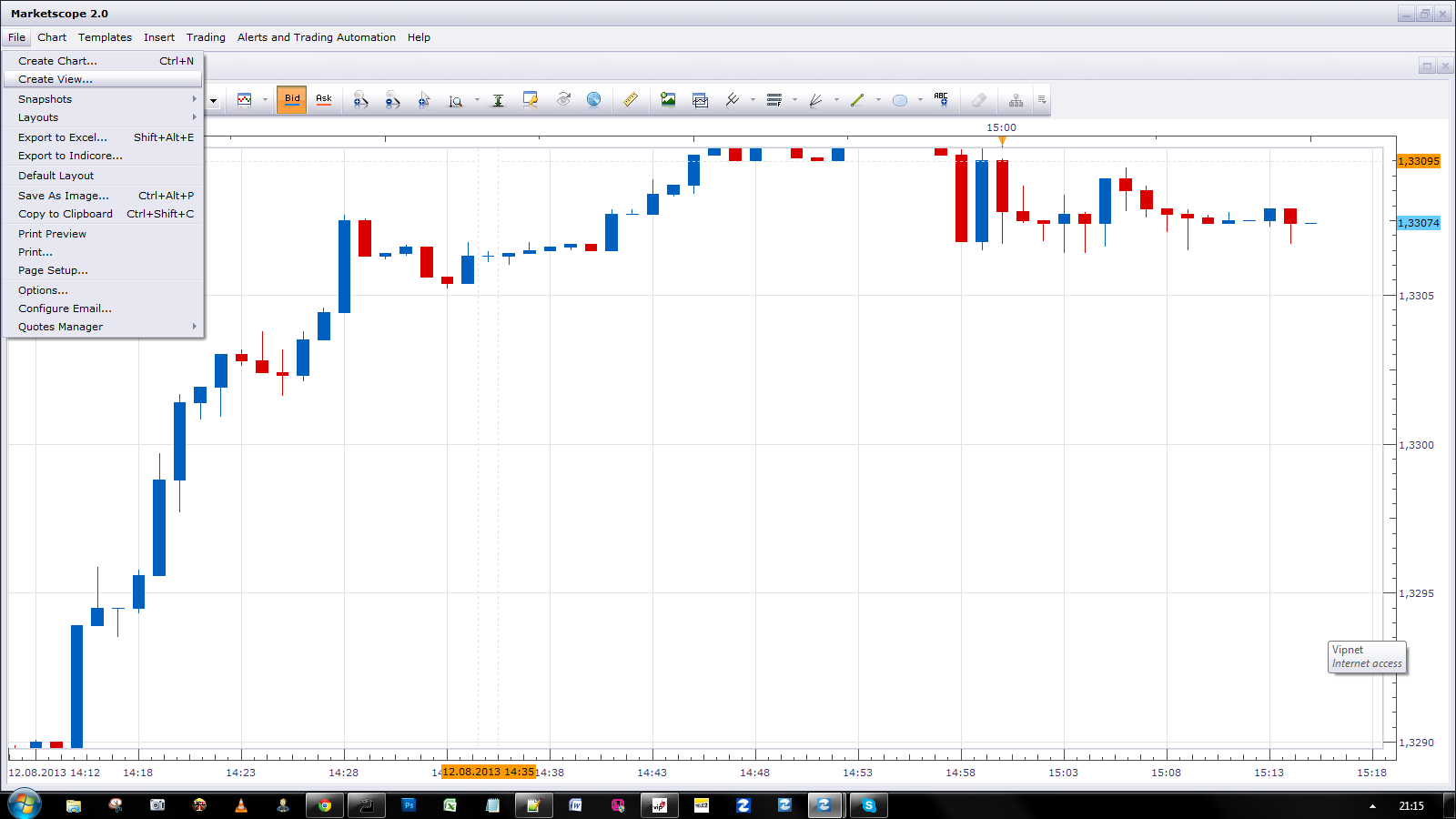This screenshot has height=819, width=1456.
Task: Click the blue globe icon
Action: coord(593,99)
